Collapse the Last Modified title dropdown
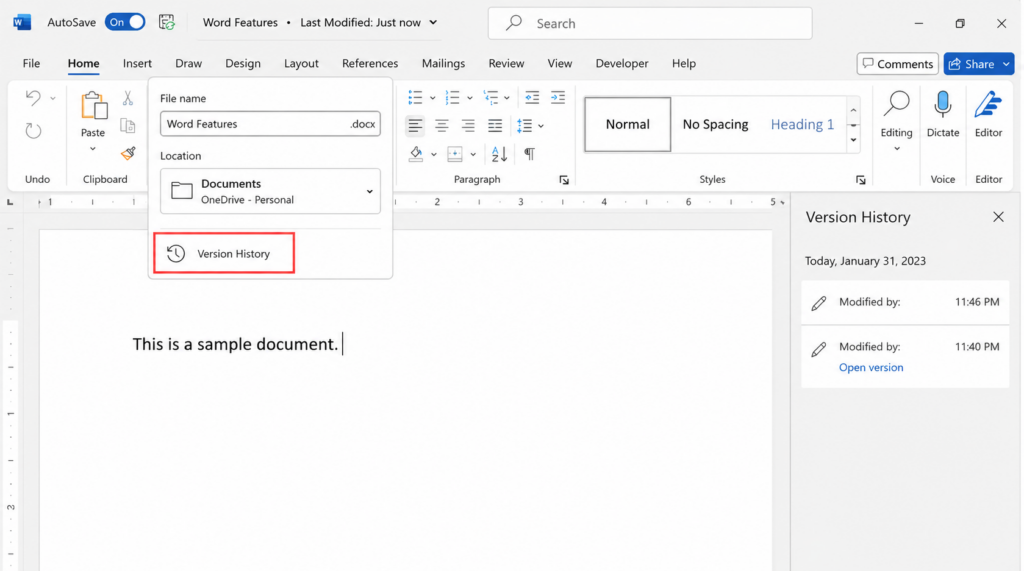The width and height of the screenshot is (1024, 571). pyautogui.click(x=433, y=22)
